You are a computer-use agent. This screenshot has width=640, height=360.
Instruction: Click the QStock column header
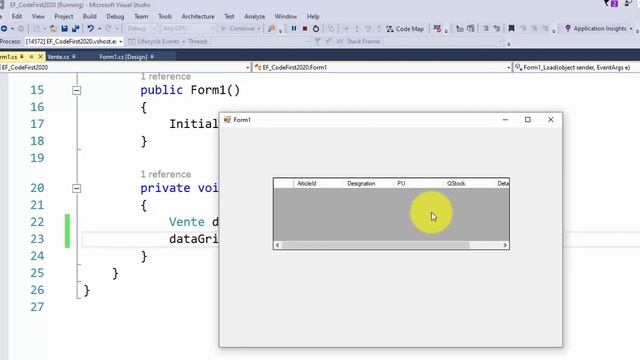(469, 184)
